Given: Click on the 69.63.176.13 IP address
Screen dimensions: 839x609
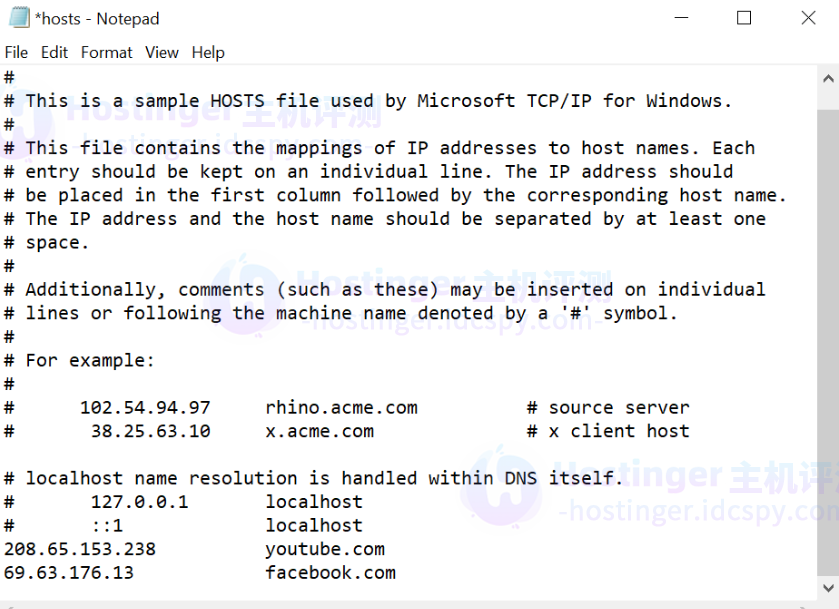Looking at the screenshot, I should (x=68, y=573).
